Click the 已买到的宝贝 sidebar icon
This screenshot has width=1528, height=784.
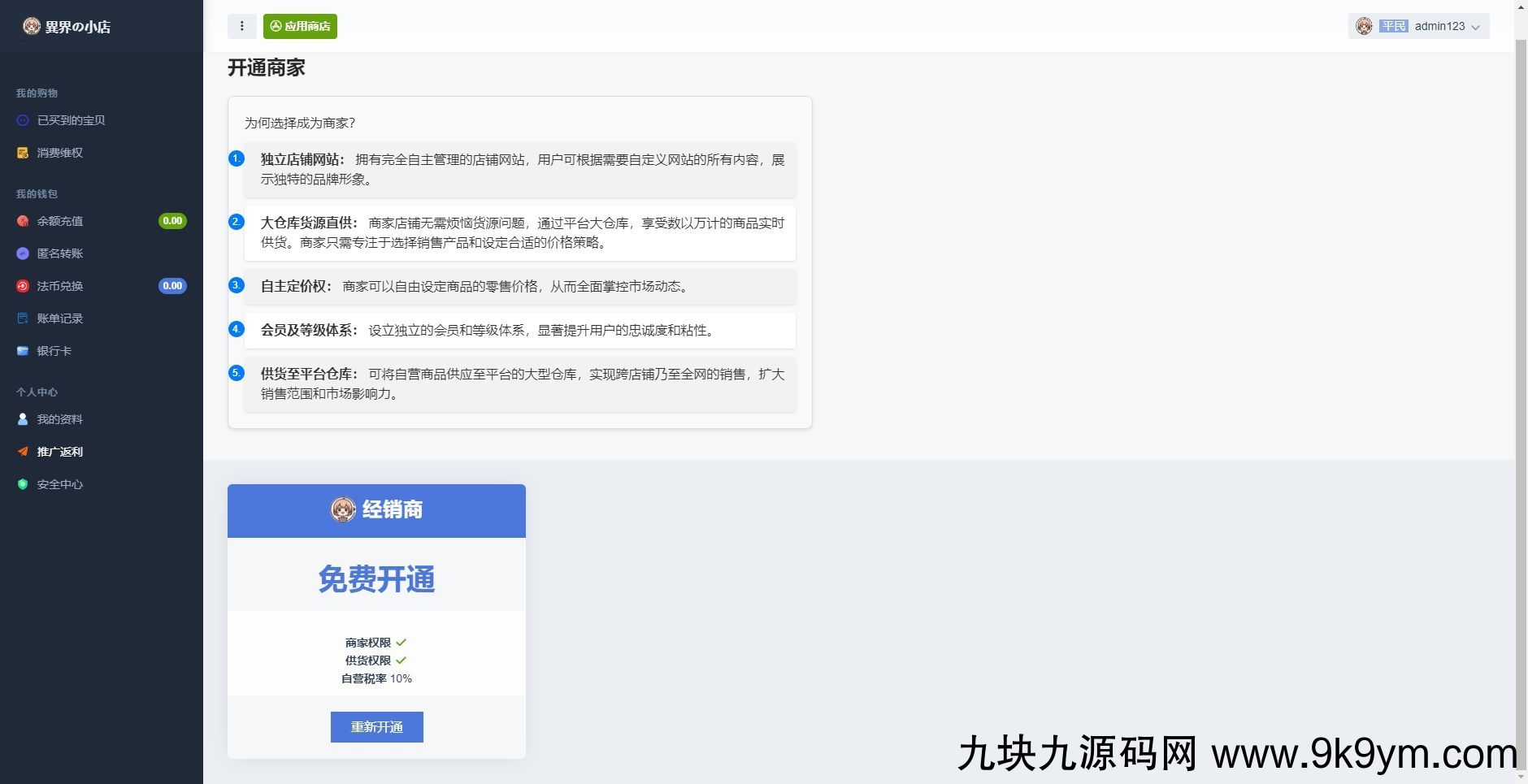tap(23, 120)
